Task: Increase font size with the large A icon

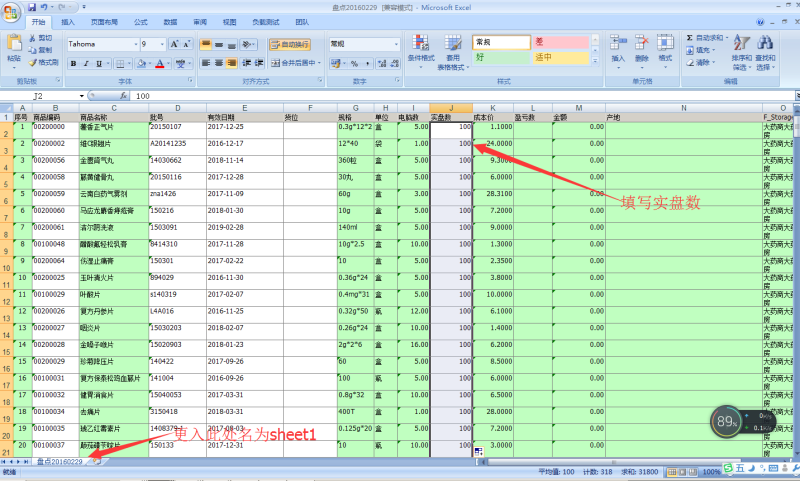Action: coord(174,44)
